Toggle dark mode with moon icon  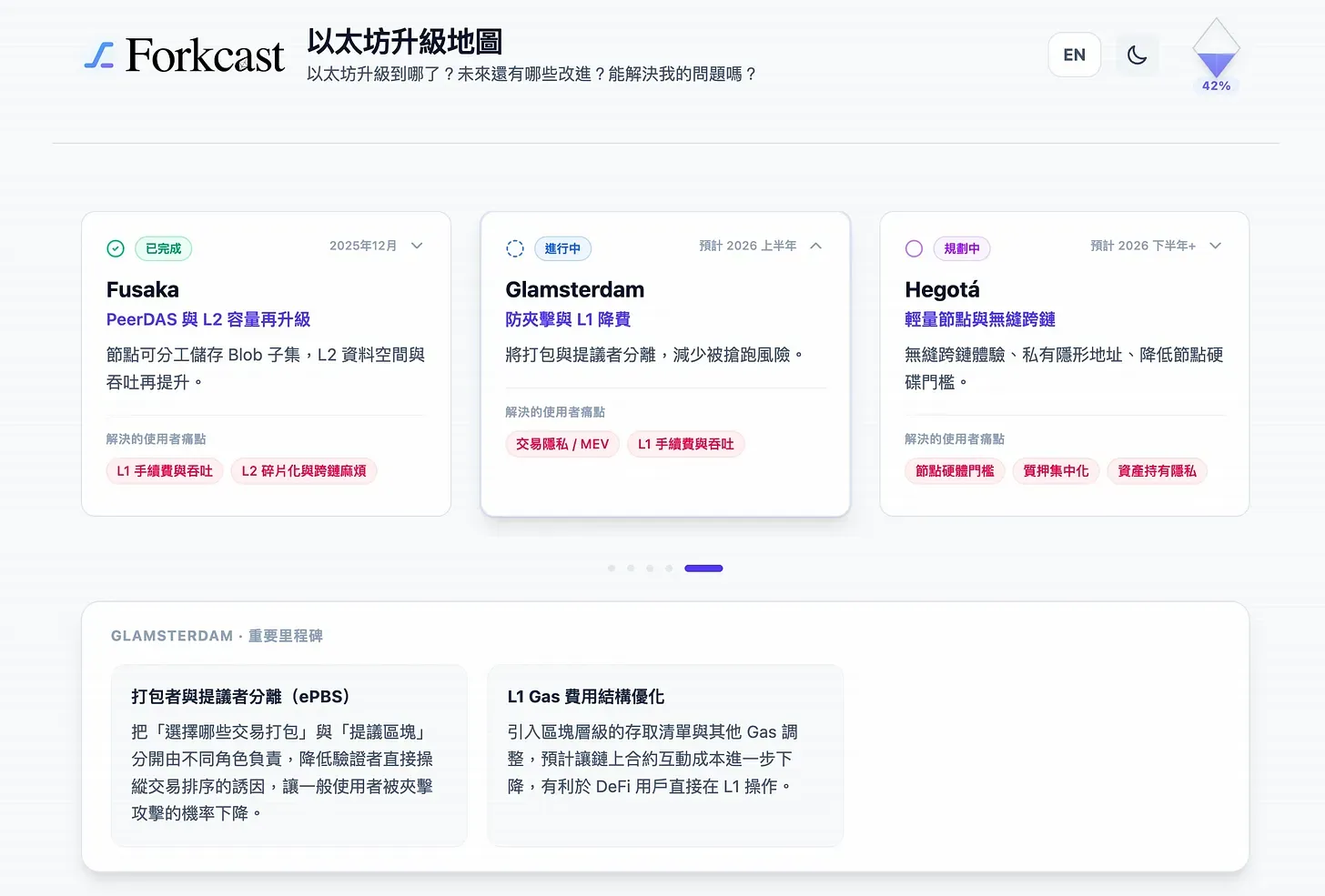tap(1137, 55)
